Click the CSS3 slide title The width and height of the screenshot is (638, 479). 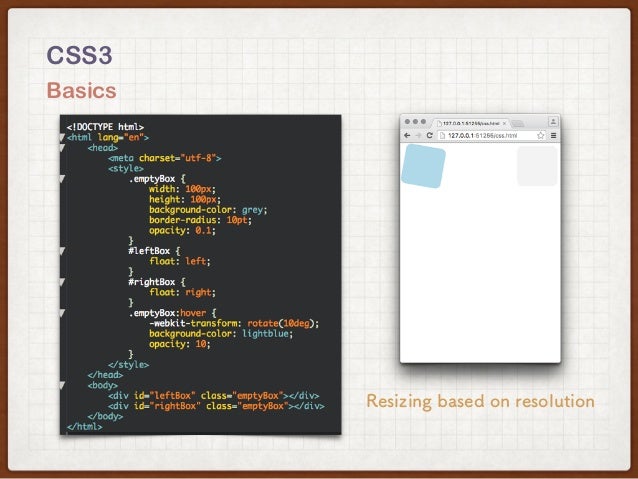tap(79, 55)
